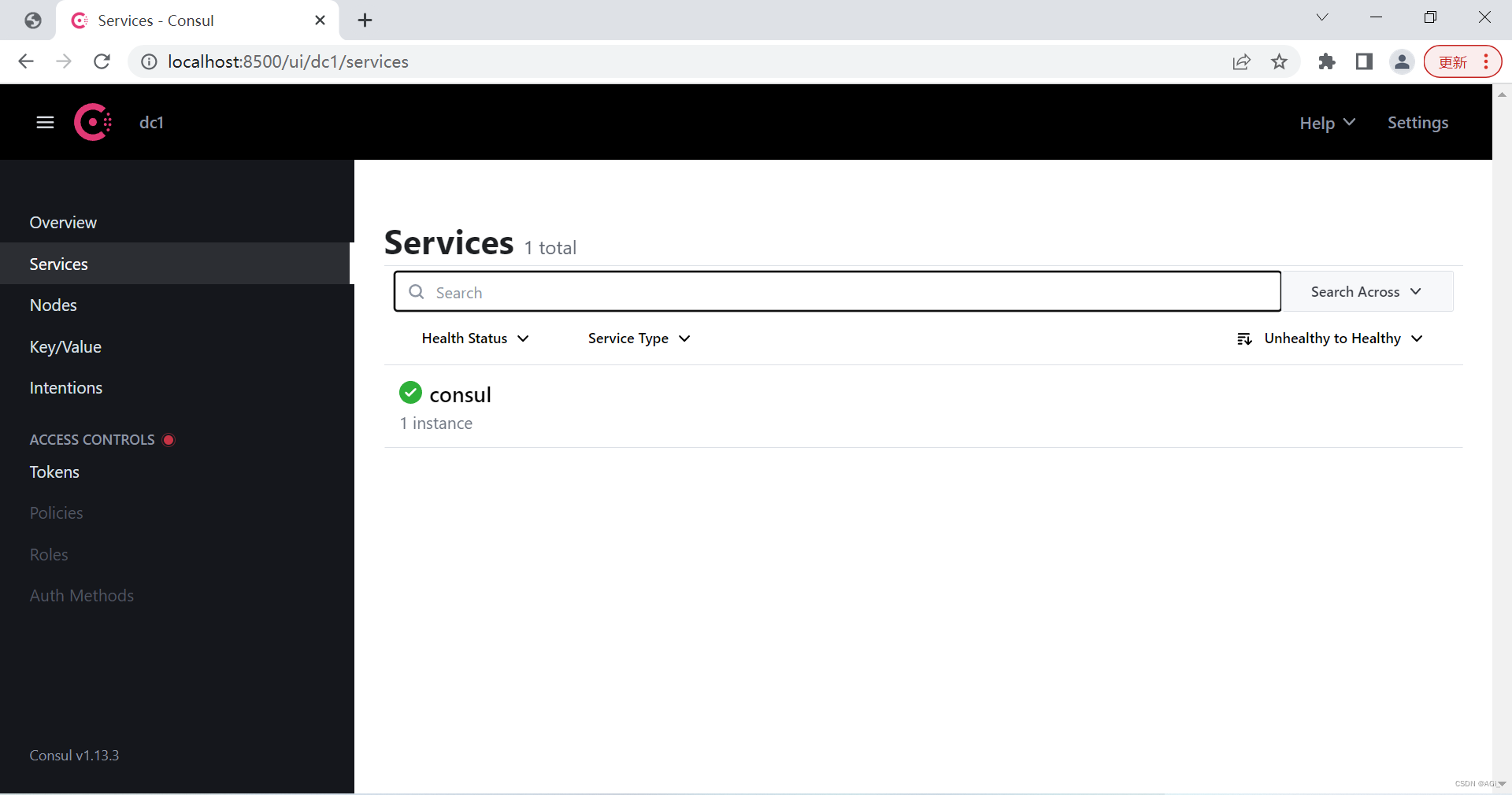Viewport: 1512px width, 795px height.
Task: Open the Service Type filter dropdown
Action: pyautogui.click(x=638, y=338)
